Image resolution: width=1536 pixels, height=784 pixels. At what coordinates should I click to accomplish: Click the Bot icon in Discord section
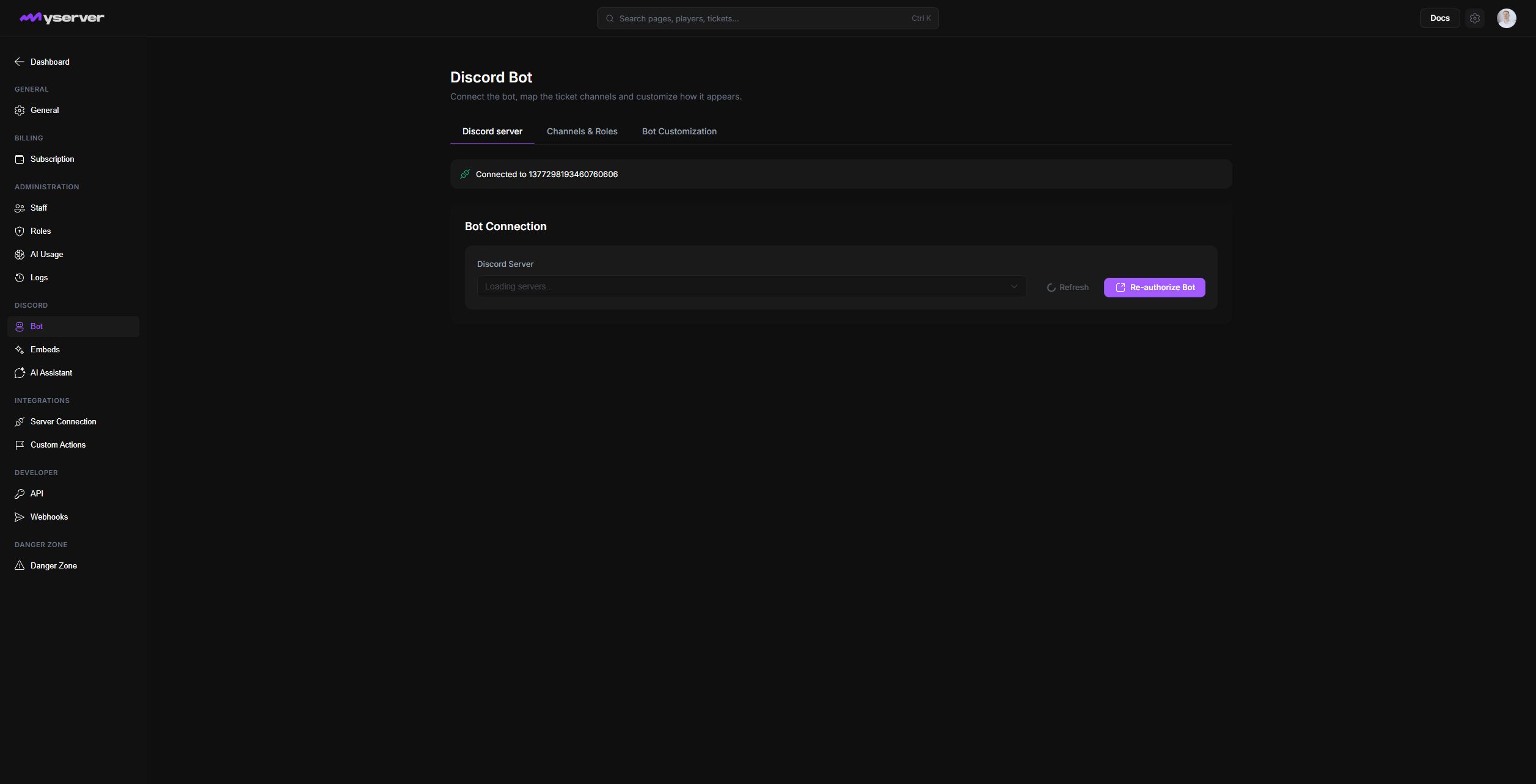[20, 327]
